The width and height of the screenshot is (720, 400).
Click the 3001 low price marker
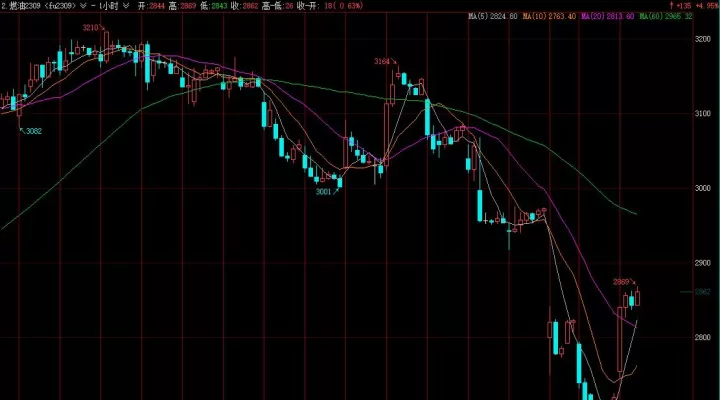323,192
